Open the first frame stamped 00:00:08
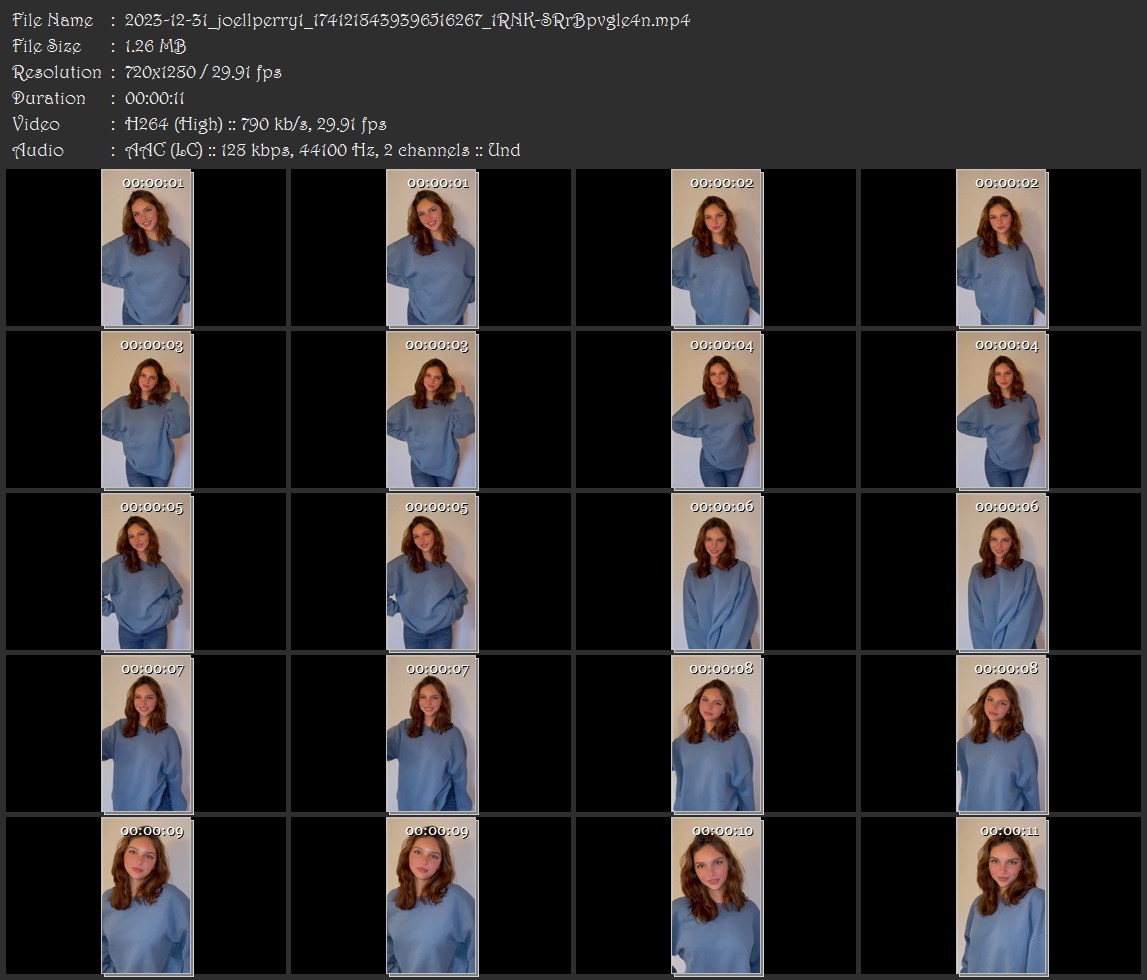Viewport: 1147px width, 980px height. click(717, 734)
